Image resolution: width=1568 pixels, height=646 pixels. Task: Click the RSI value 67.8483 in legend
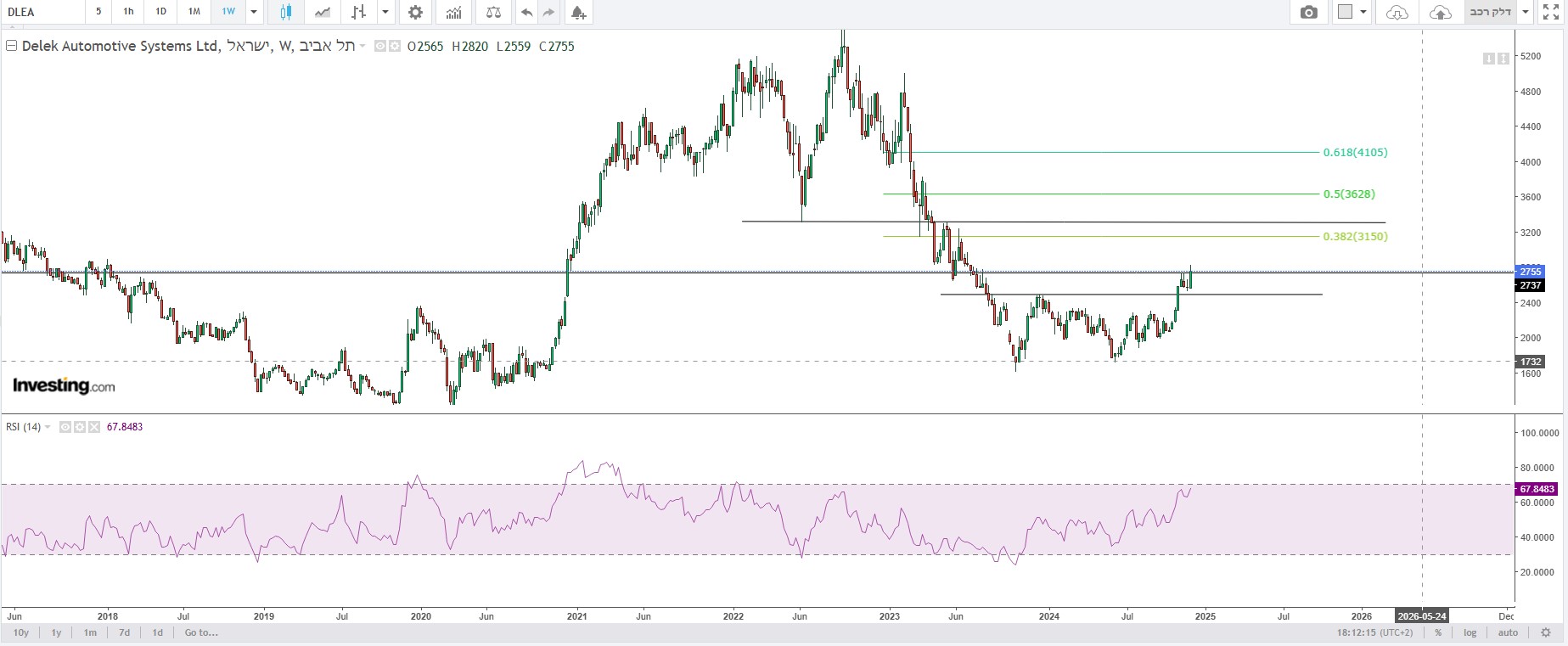pyautogui.click(x=125, y=427)
